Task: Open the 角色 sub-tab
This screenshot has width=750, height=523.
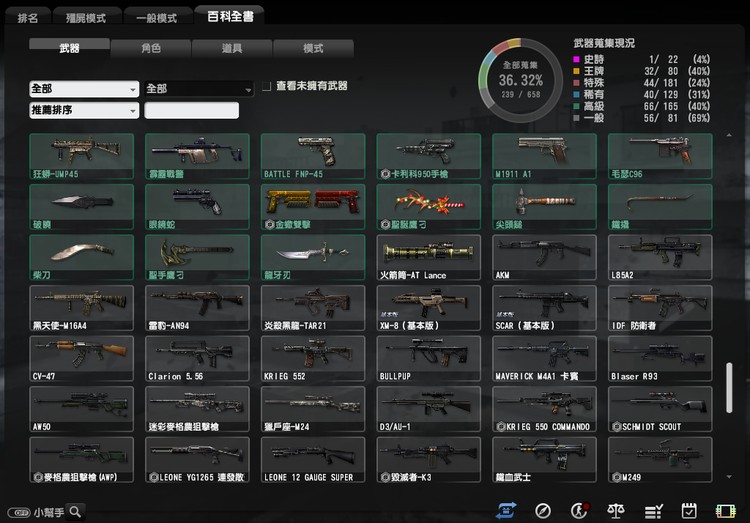Action: 151,48
